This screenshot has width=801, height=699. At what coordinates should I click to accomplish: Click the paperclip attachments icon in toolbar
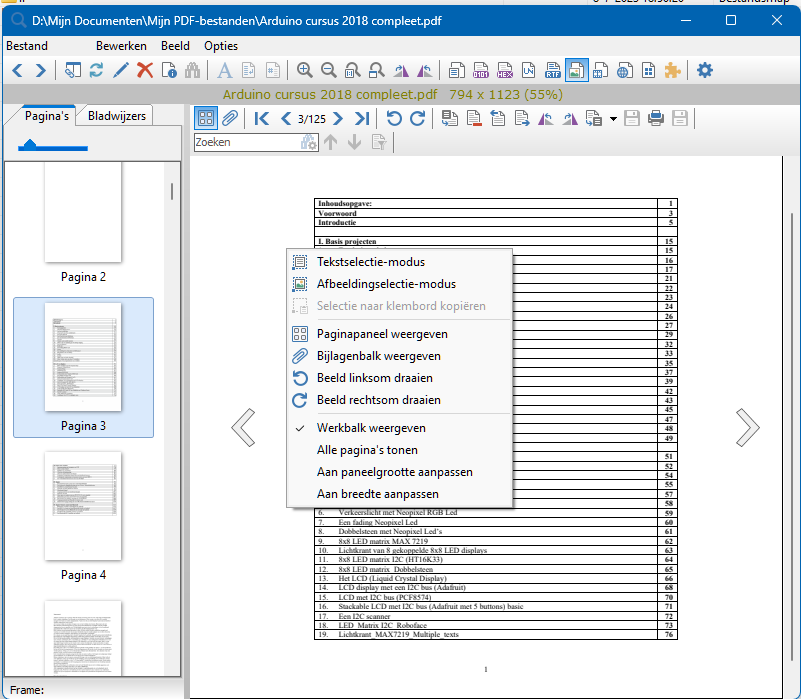click(x=230, y=119)
